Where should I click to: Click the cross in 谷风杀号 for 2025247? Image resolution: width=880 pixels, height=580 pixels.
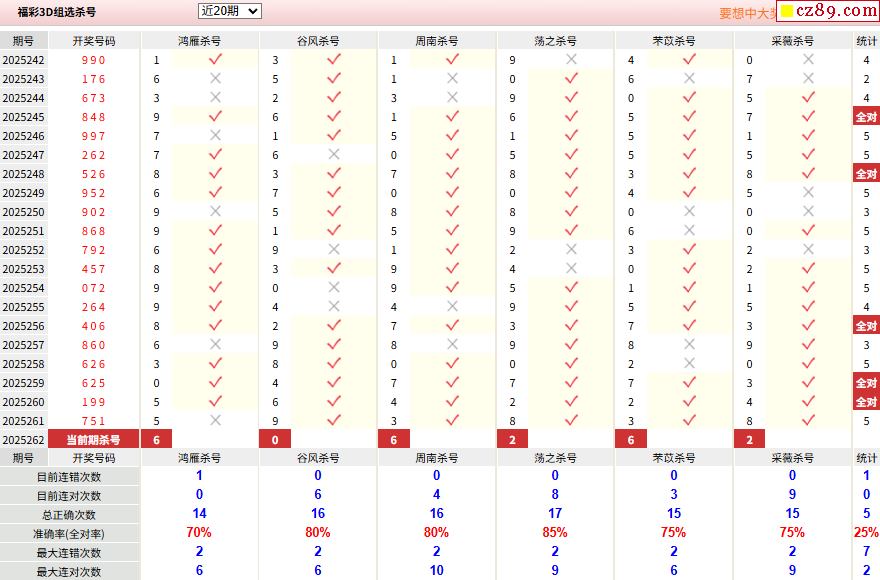[334, 154]
